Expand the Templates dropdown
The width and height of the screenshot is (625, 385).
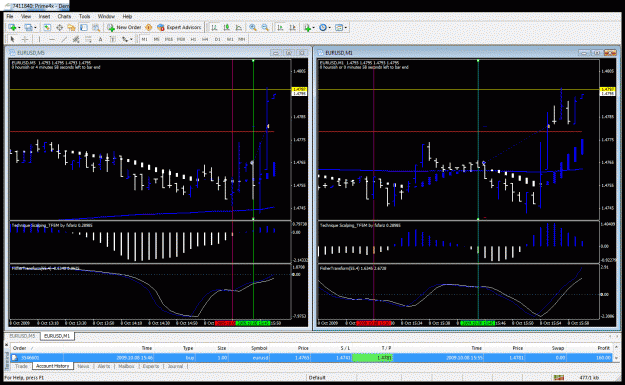click(341, 28)
